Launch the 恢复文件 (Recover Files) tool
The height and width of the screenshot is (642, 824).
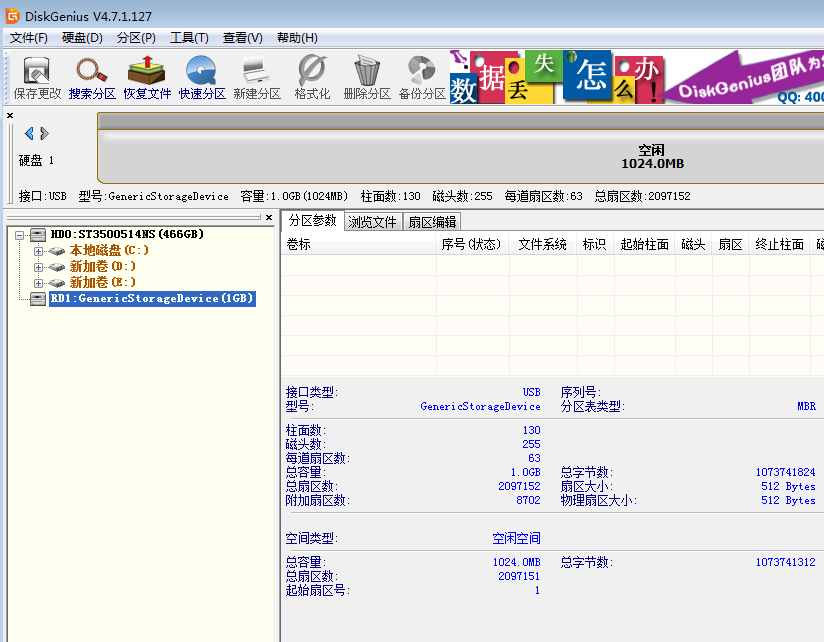pyautogui.click(x=147, y=78)
